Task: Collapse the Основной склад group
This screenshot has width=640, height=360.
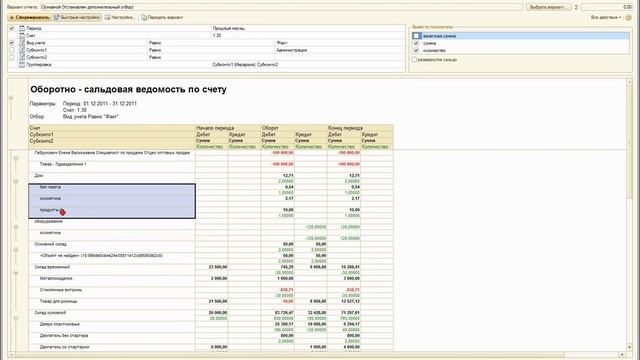Action: coord(16,249)
